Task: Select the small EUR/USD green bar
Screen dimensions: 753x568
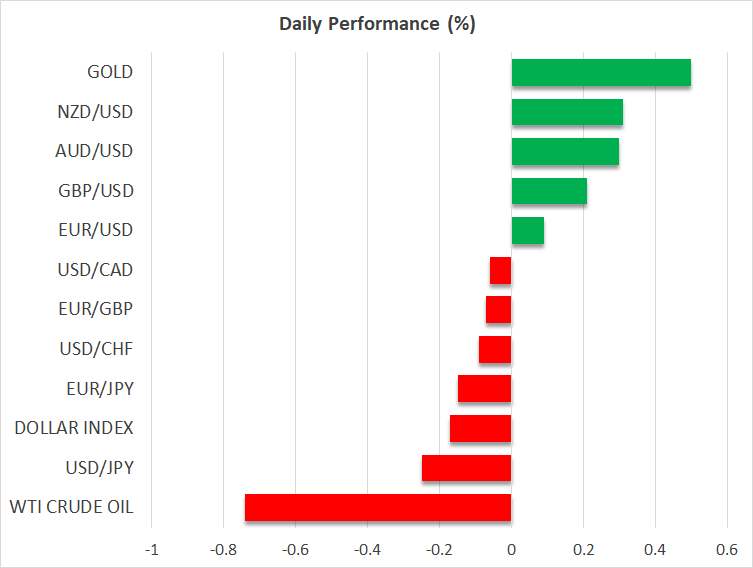Action: tap(528, 231)
